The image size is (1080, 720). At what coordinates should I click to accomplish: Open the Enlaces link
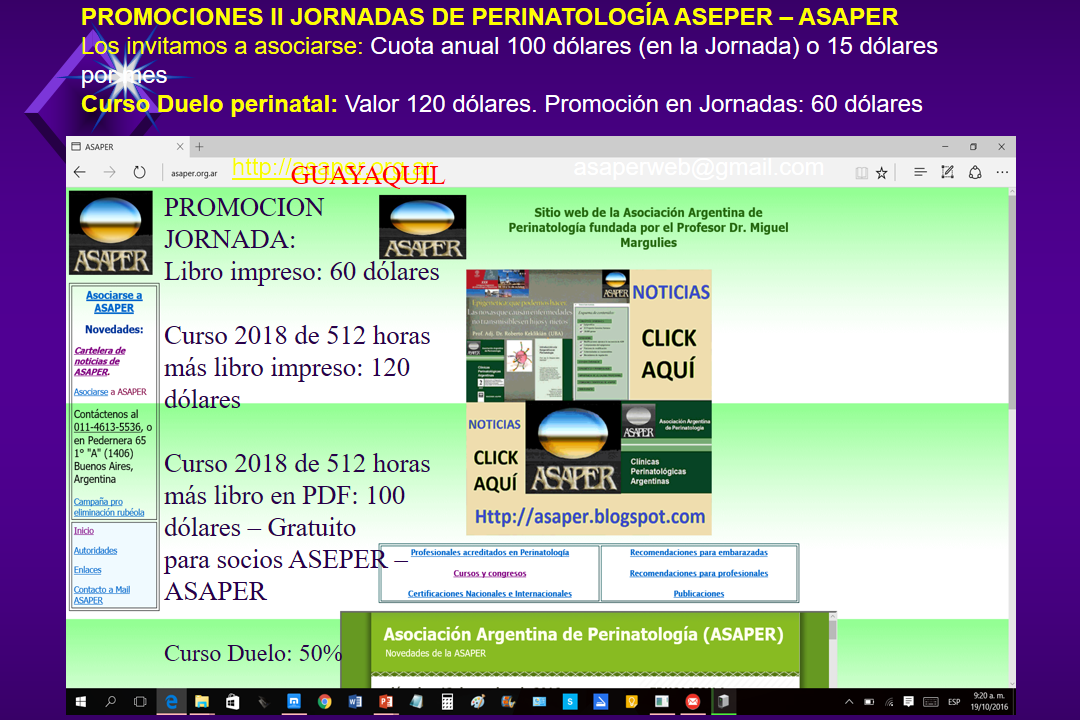[x=87, y=570]
